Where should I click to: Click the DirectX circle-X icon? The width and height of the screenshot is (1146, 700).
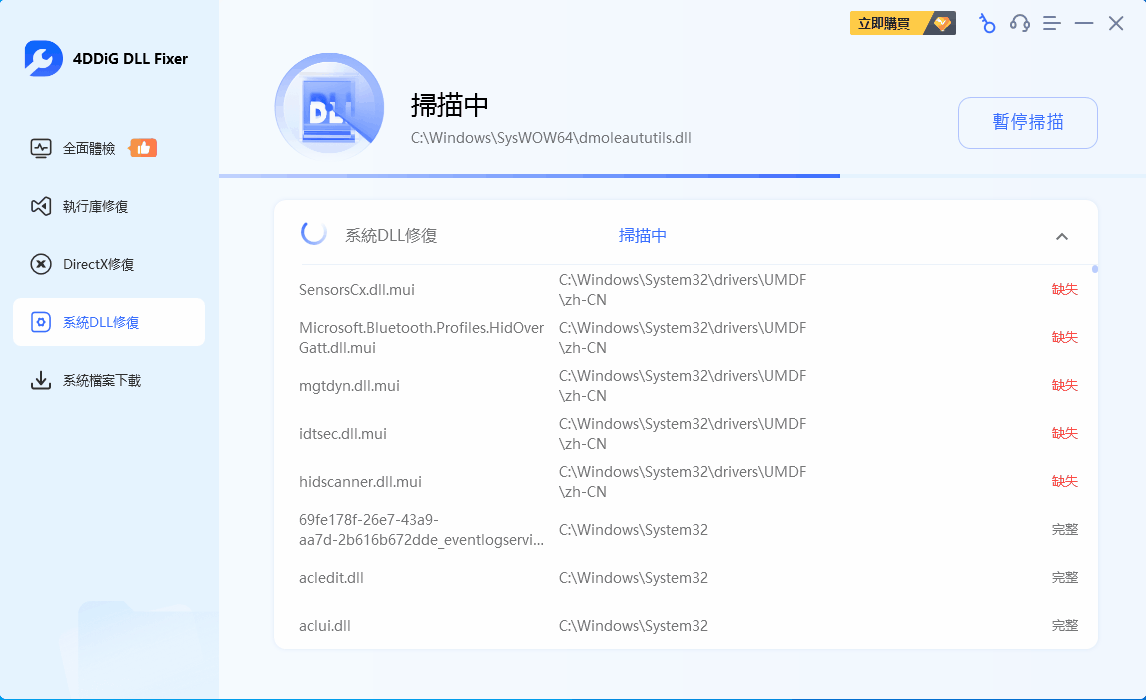click(41, 265)
